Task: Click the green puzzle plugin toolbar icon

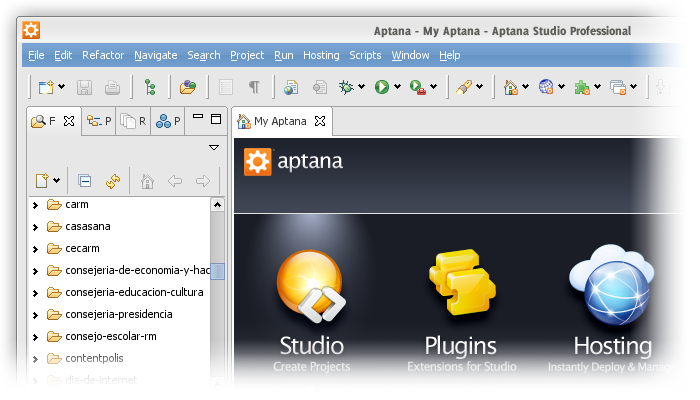Action: point(582,87)
